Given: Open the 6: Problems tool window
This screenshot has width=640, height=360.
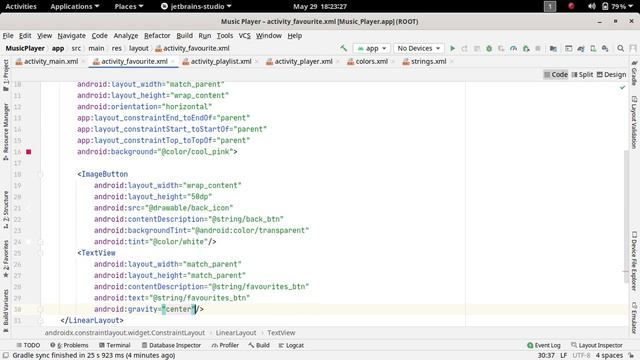Looking at the screenshot, I should pos(69,345).
